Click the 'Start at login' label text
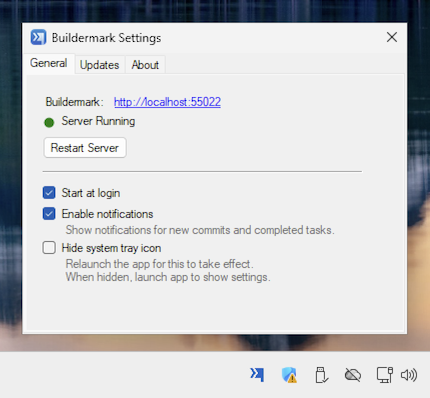 [x=91, y=193]
